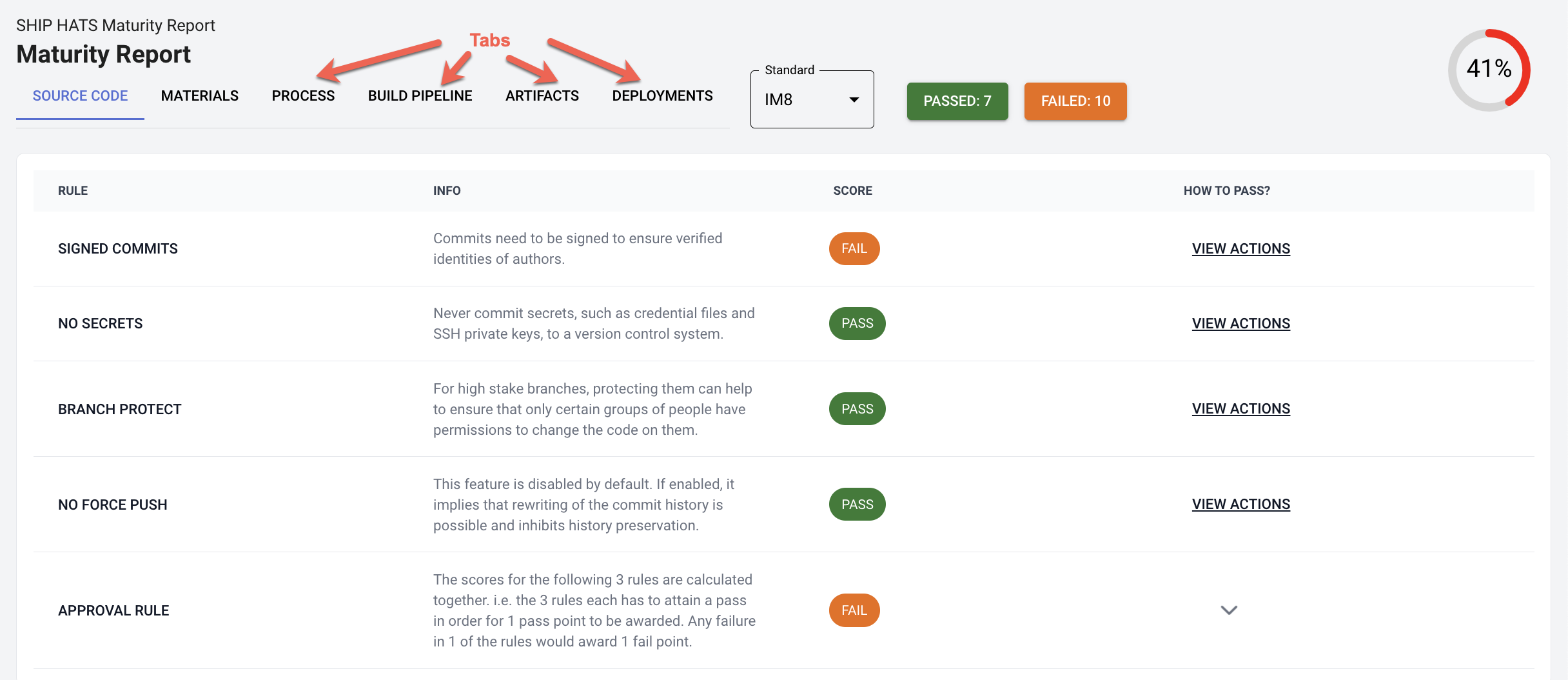View actions for Branch Protect rule

tap(1241, 408)
